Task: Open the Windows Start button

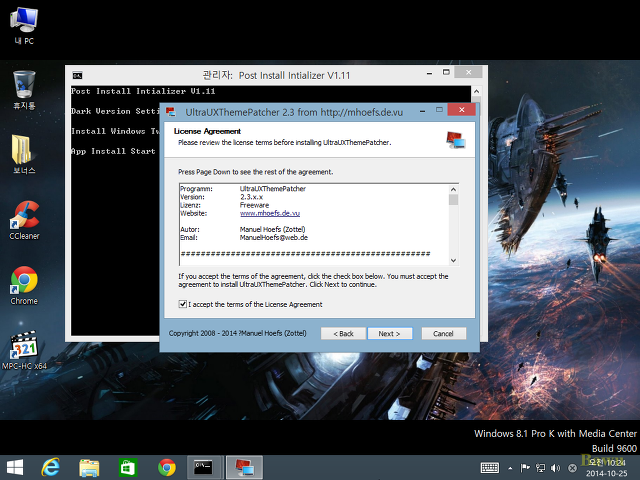Action: coord(15,467)
